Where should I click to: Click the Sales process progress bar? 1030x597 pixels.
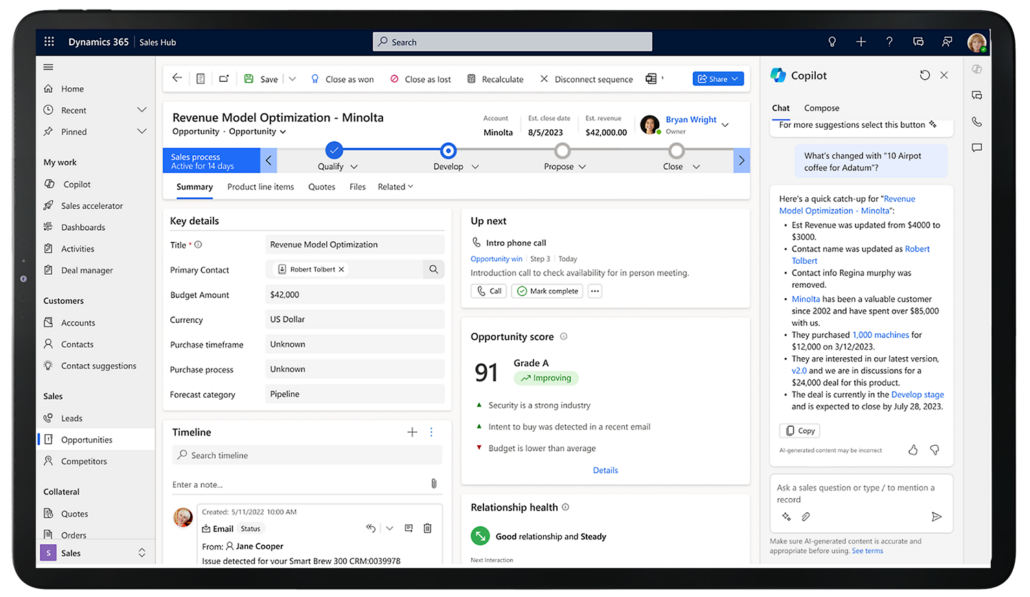click(x=210, y=160)
